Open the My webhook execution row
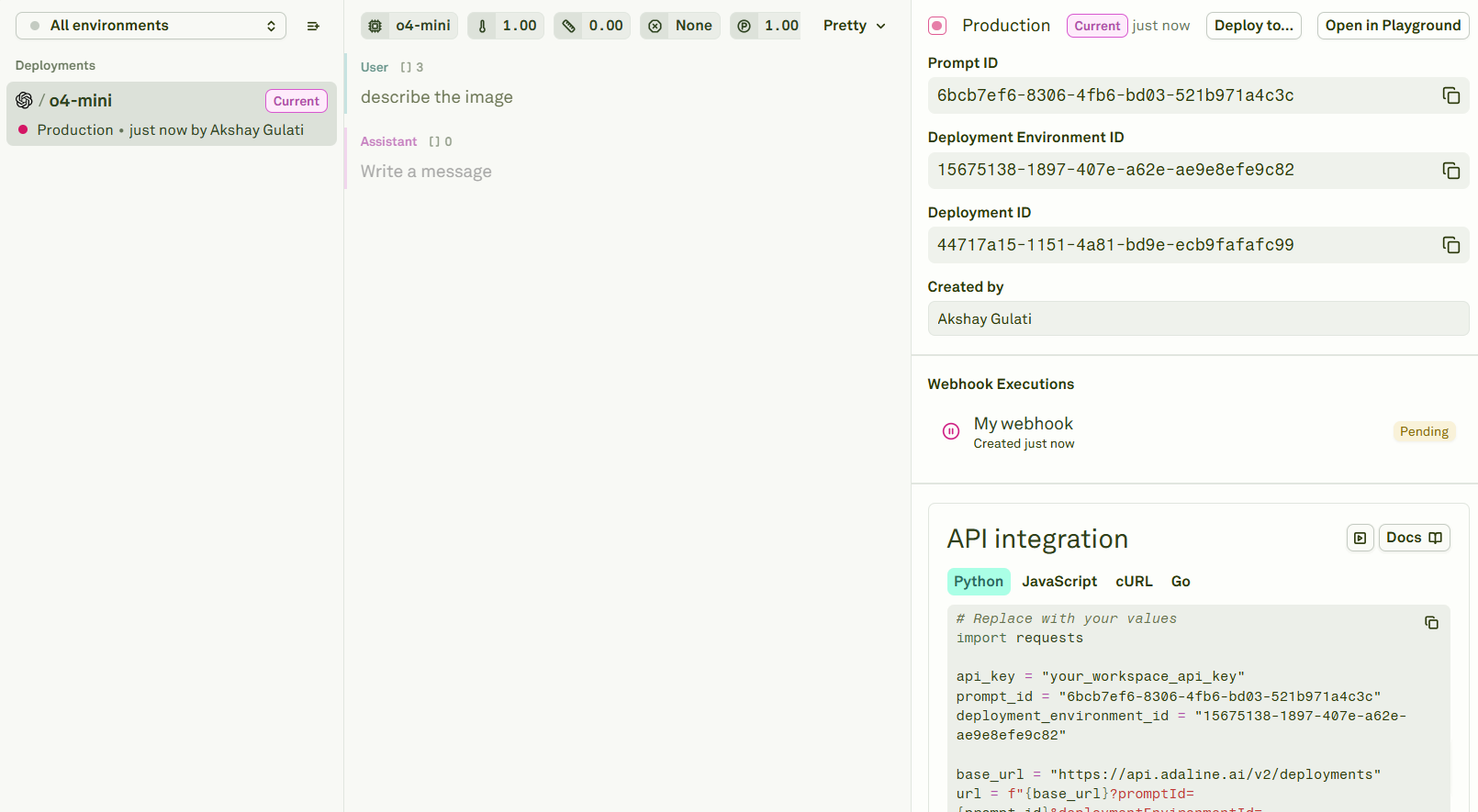Viewport: 1478px width, 812px height. (1198, 432)
